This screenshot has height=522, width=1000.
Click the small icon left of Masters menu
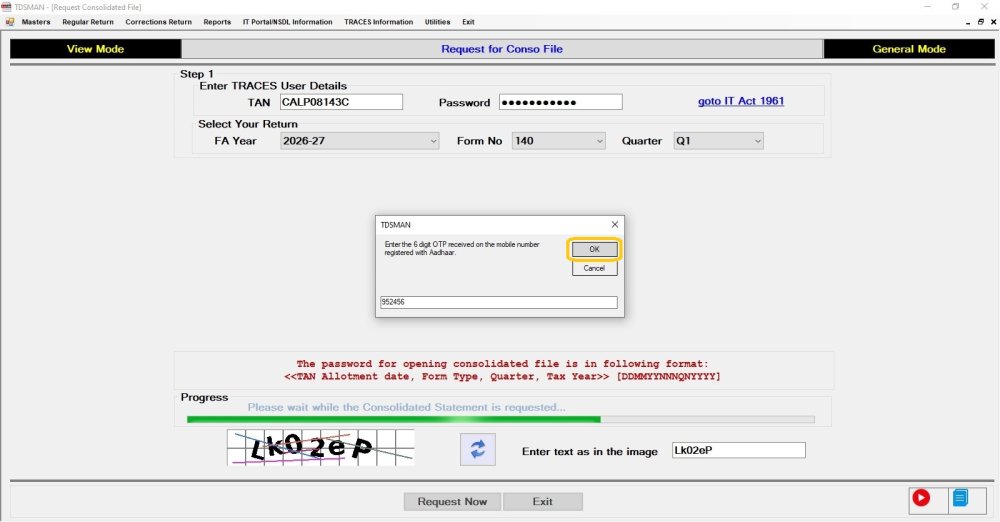point(10,22)
